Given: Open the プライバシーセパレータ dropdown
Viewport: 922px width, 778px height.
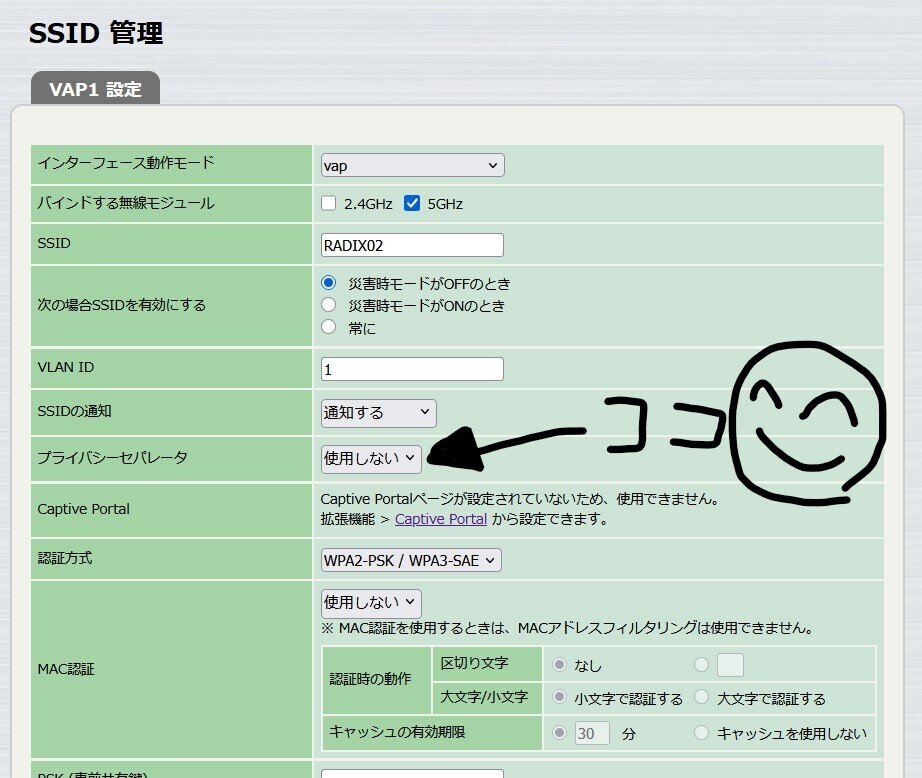Looking at the screenshot, I should coord(369,458).
